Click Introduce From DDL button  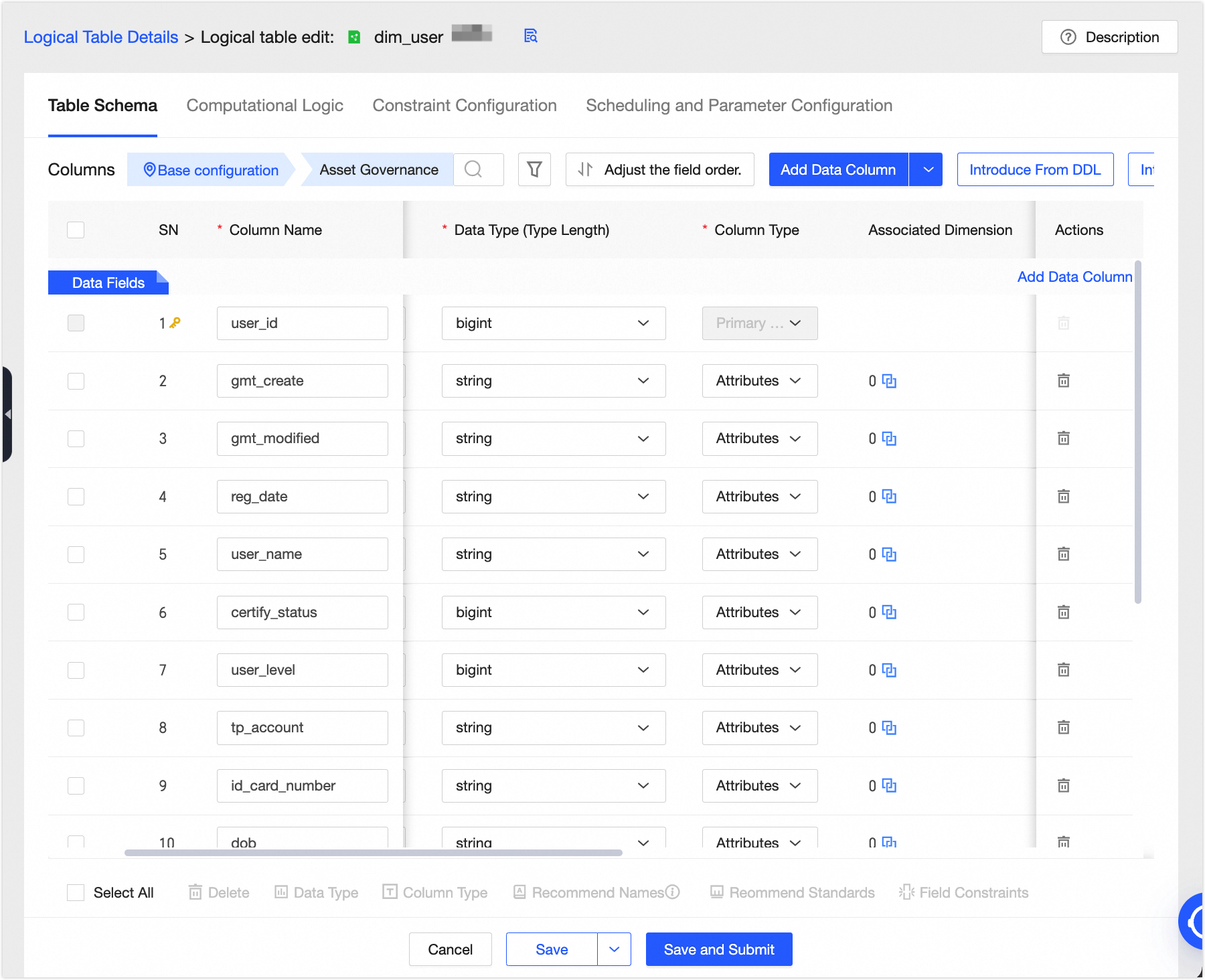1035,169
